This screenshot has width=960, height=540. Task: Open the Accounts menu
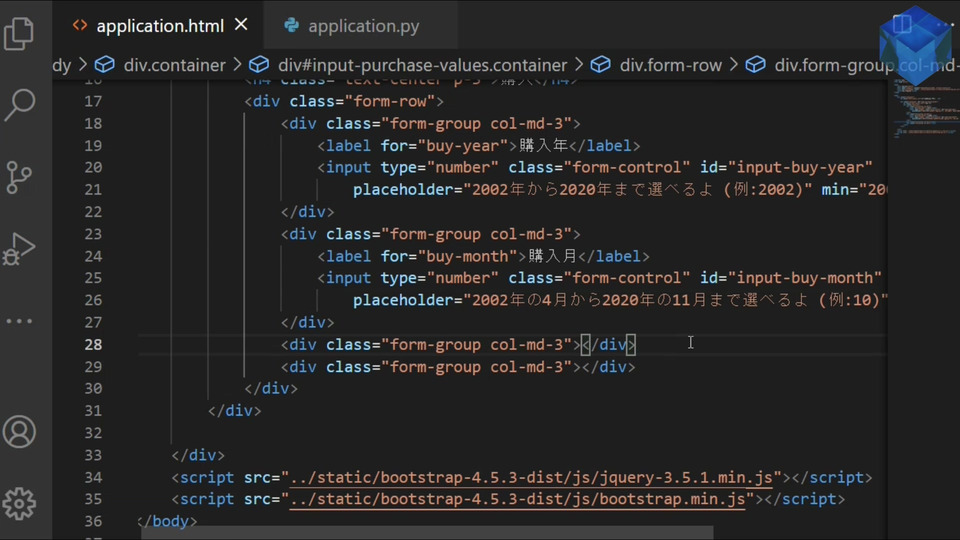(19, 432)
